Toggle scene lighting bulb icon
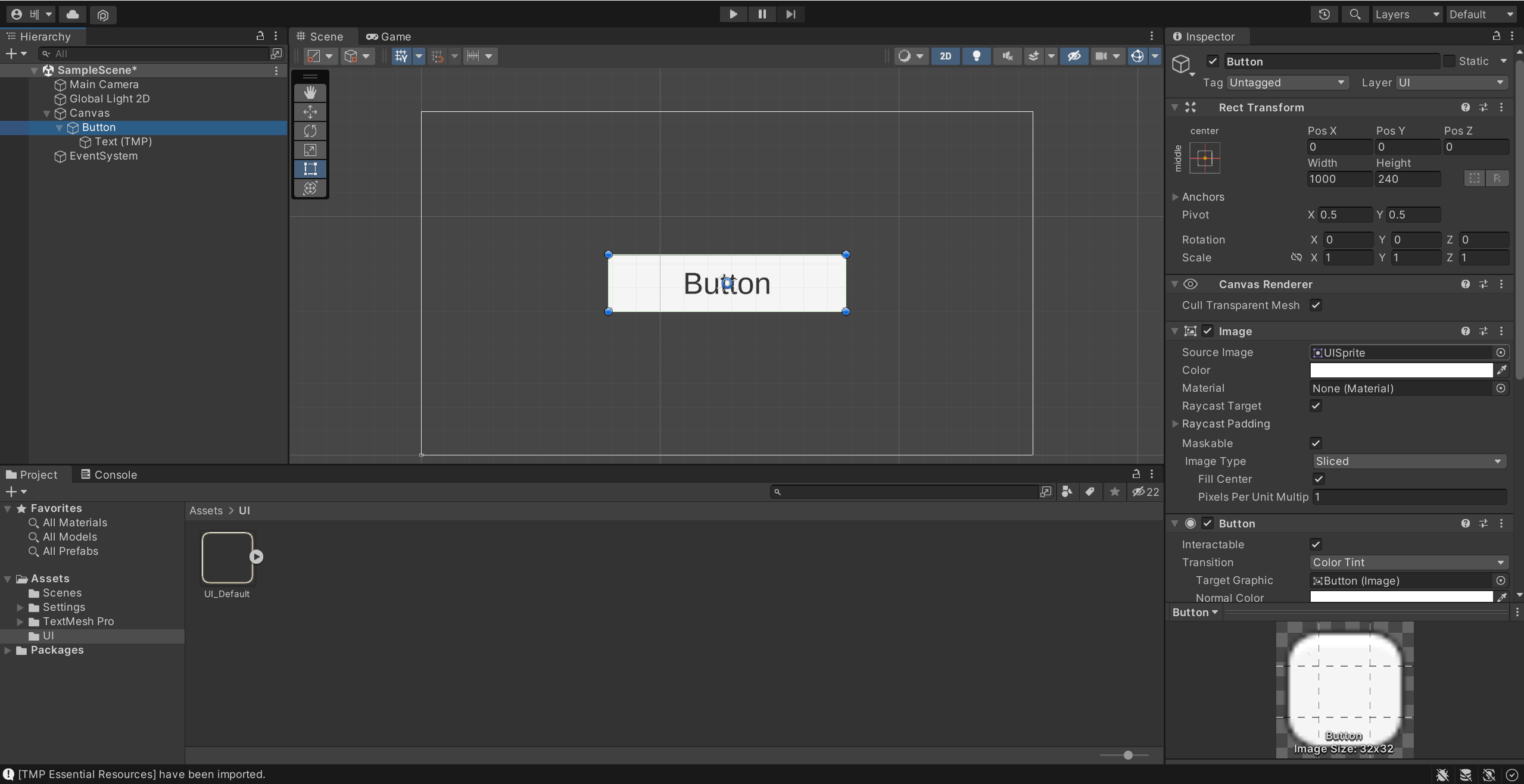 [976, 56]
